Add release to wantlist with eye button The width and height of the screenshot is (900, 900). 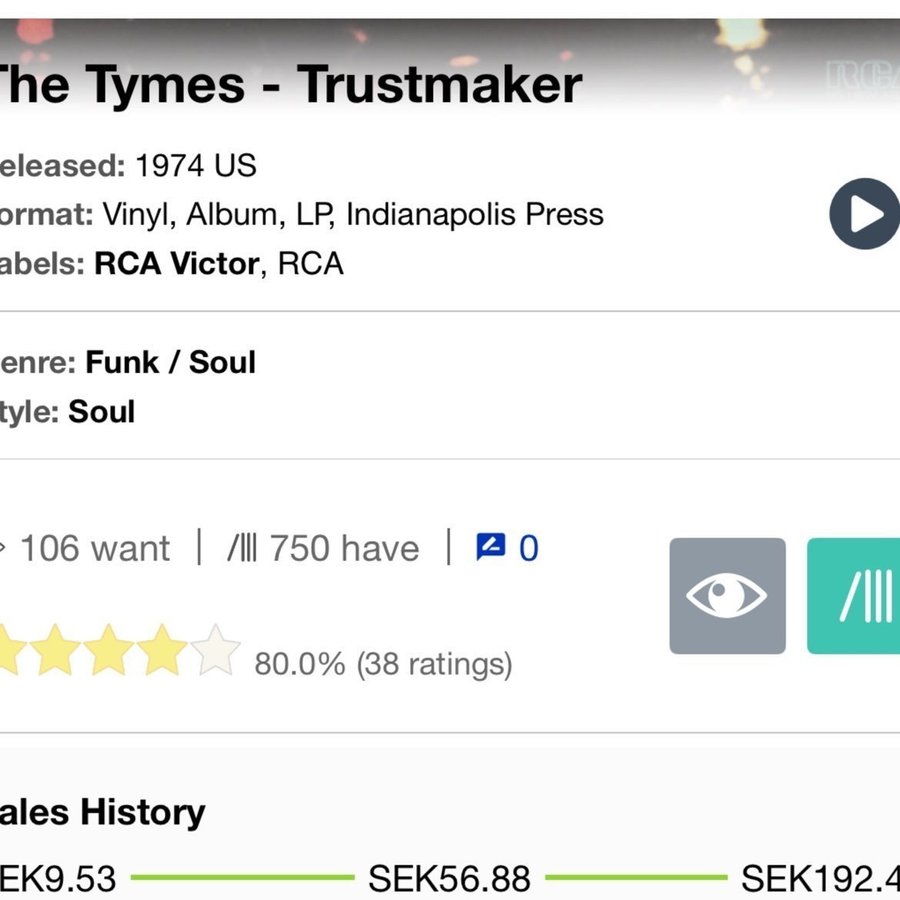[x=727, y=596]
